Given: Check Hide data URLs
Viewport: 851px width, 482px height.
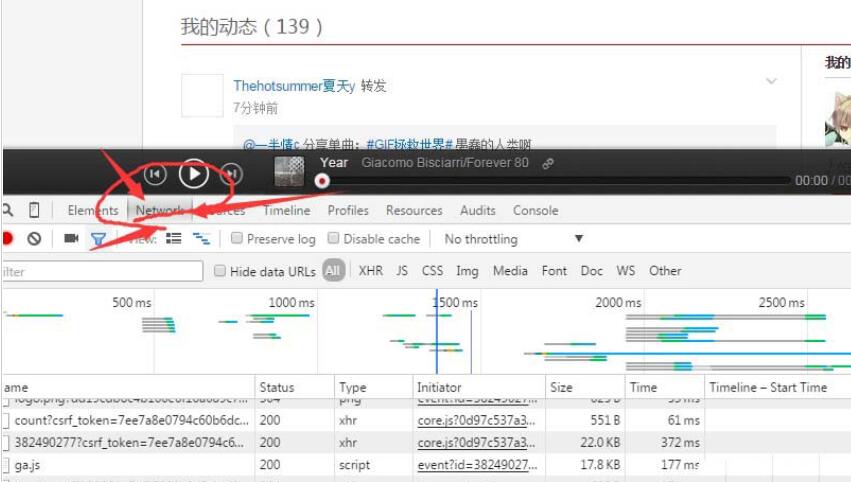Looking at the screenshot, I should click(219, 270).
